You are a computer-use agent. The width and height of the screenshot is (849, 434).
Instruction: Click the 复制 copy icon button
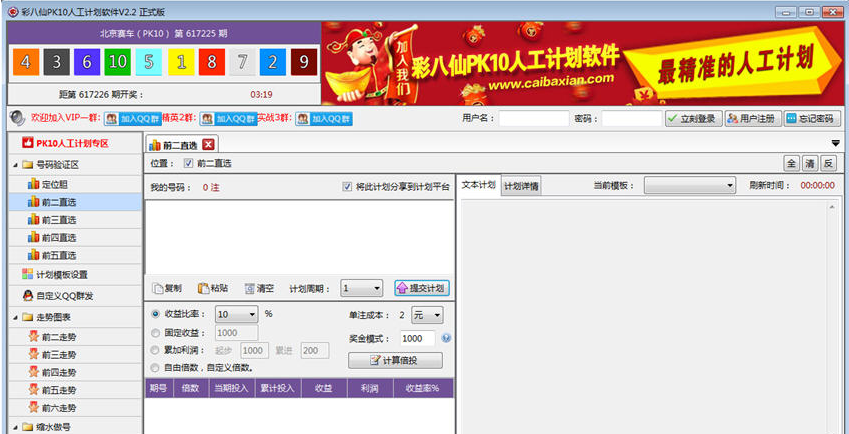pos(167,288)
